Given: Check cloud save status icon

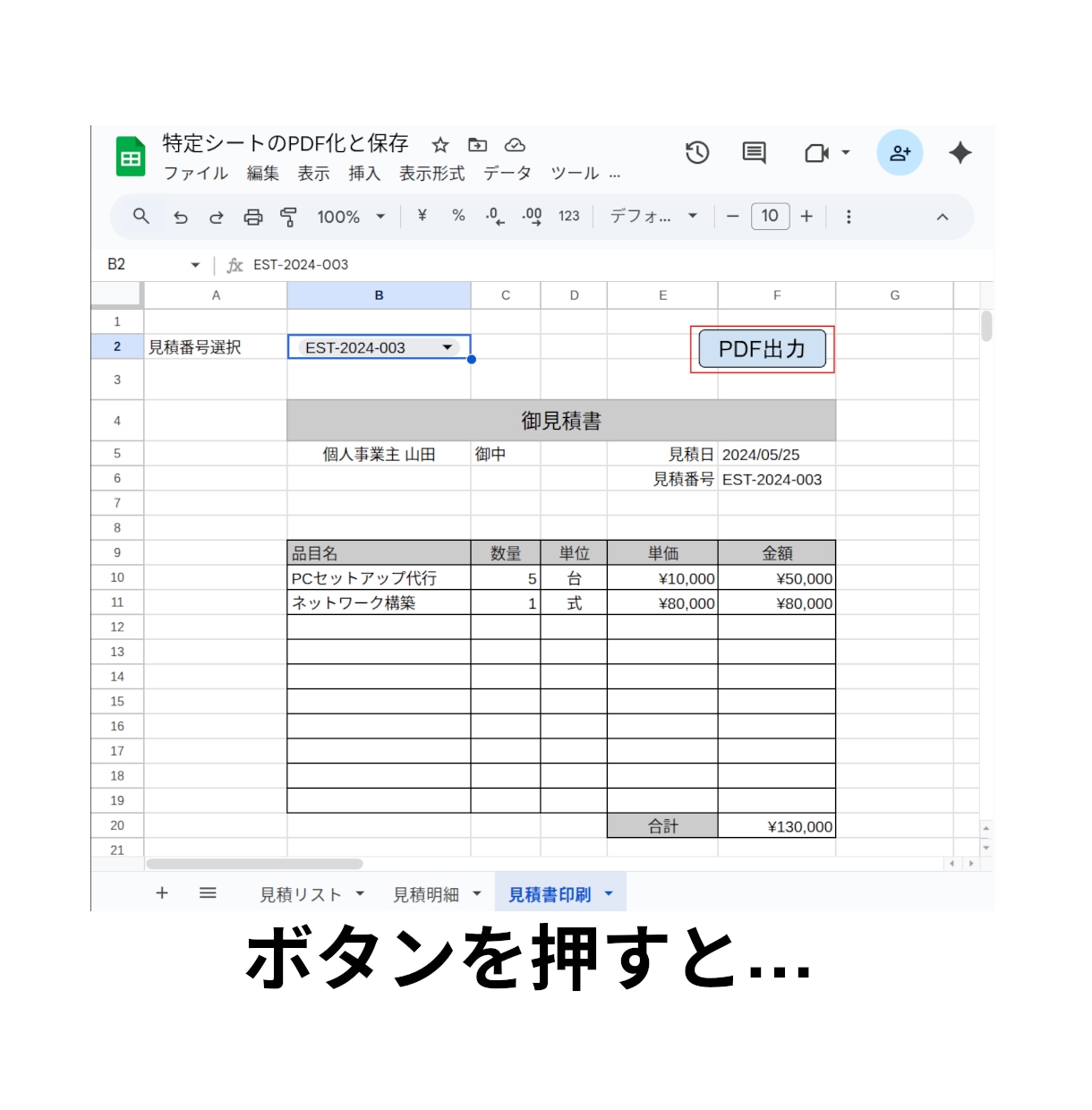Looking at the screenshot, I should [515, 145].
